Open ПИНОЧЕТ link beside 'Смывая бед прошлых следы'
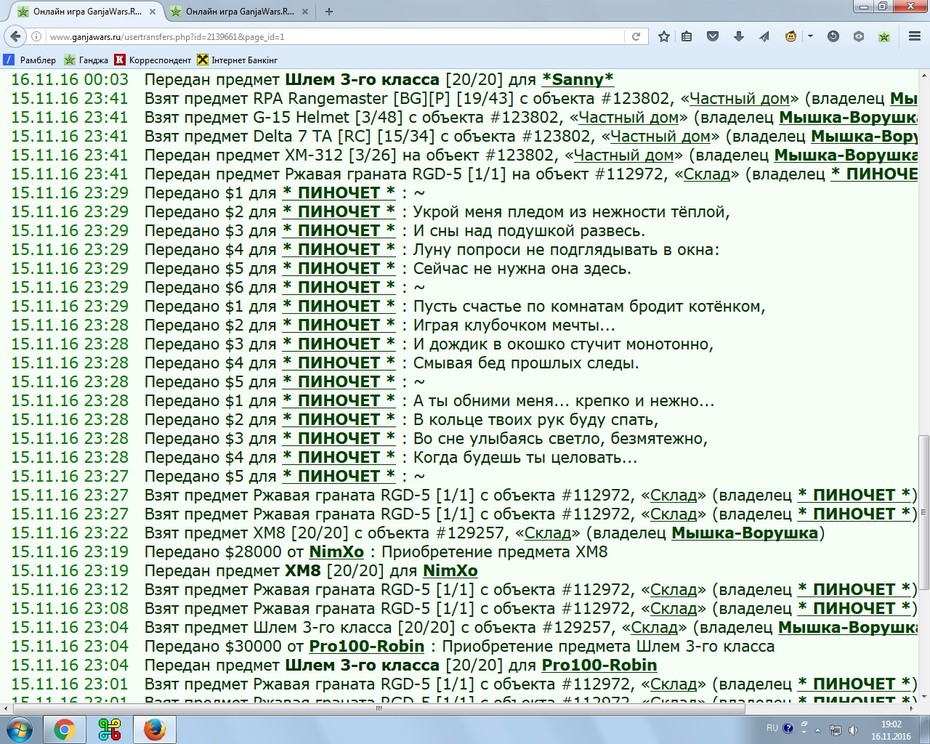930x744 pixels. pyautogui.click(x=339, y=363)
